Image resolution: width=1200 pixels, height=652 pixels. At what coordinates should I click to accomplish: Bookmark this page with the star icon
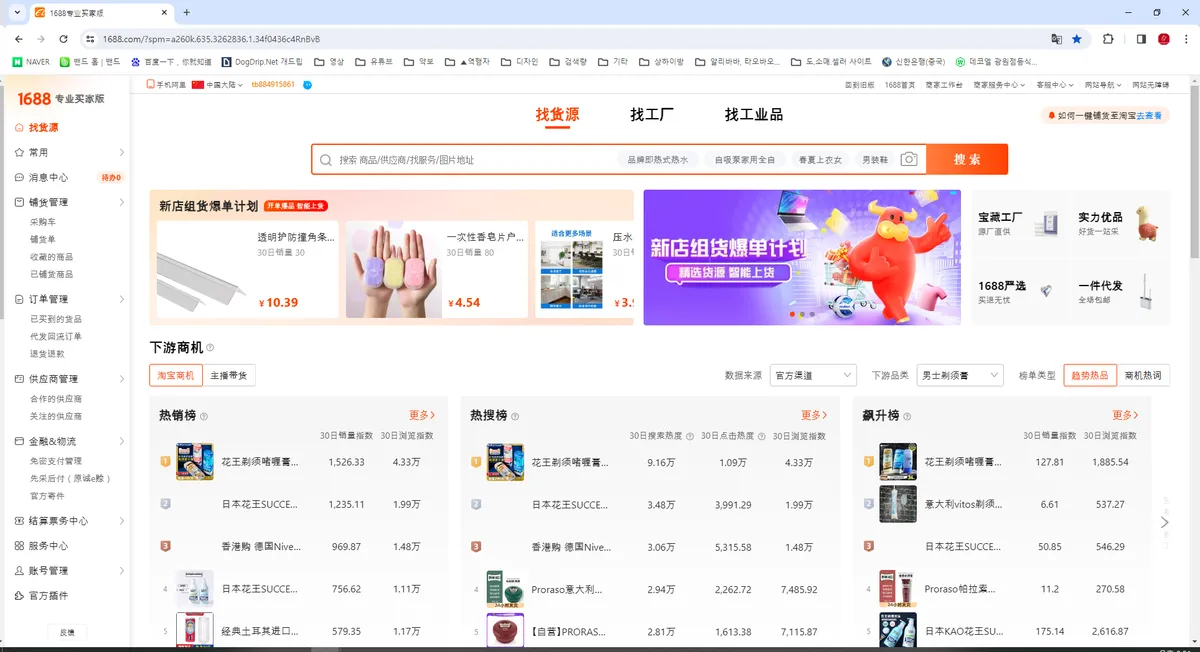[x=1077, y=39]
